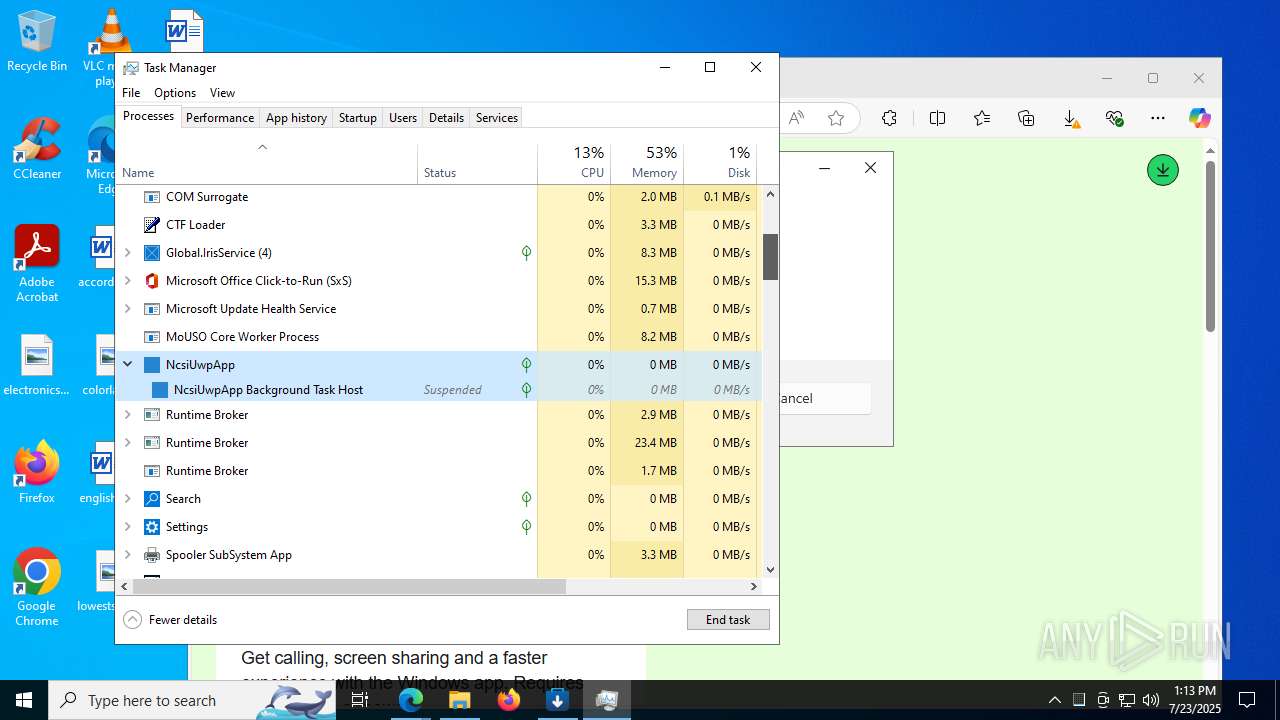Screen dimensions: 1280x720
Task: Click the CTF Loader pen icon
Action: [x=152, y=225]
